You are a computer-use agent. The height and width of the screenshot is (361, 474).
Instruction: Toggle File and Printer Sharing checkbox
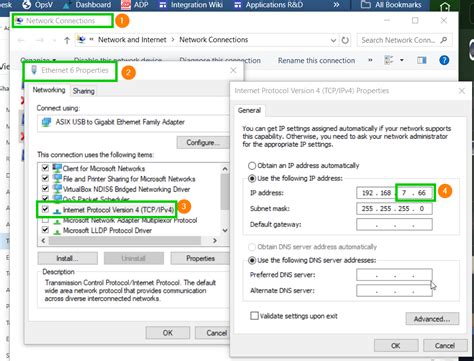click(45, 178)
